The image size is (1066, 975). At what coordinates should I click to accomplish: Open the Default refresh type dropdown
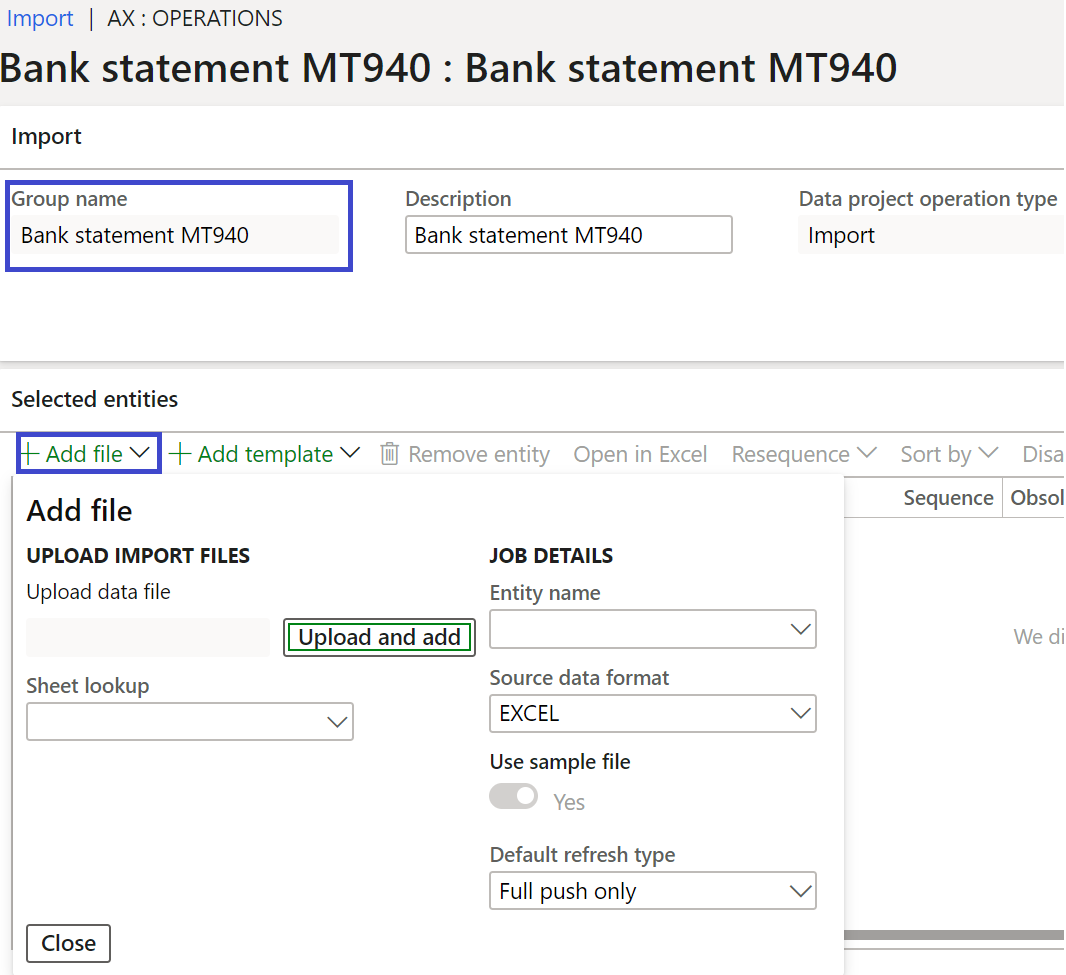653,891
